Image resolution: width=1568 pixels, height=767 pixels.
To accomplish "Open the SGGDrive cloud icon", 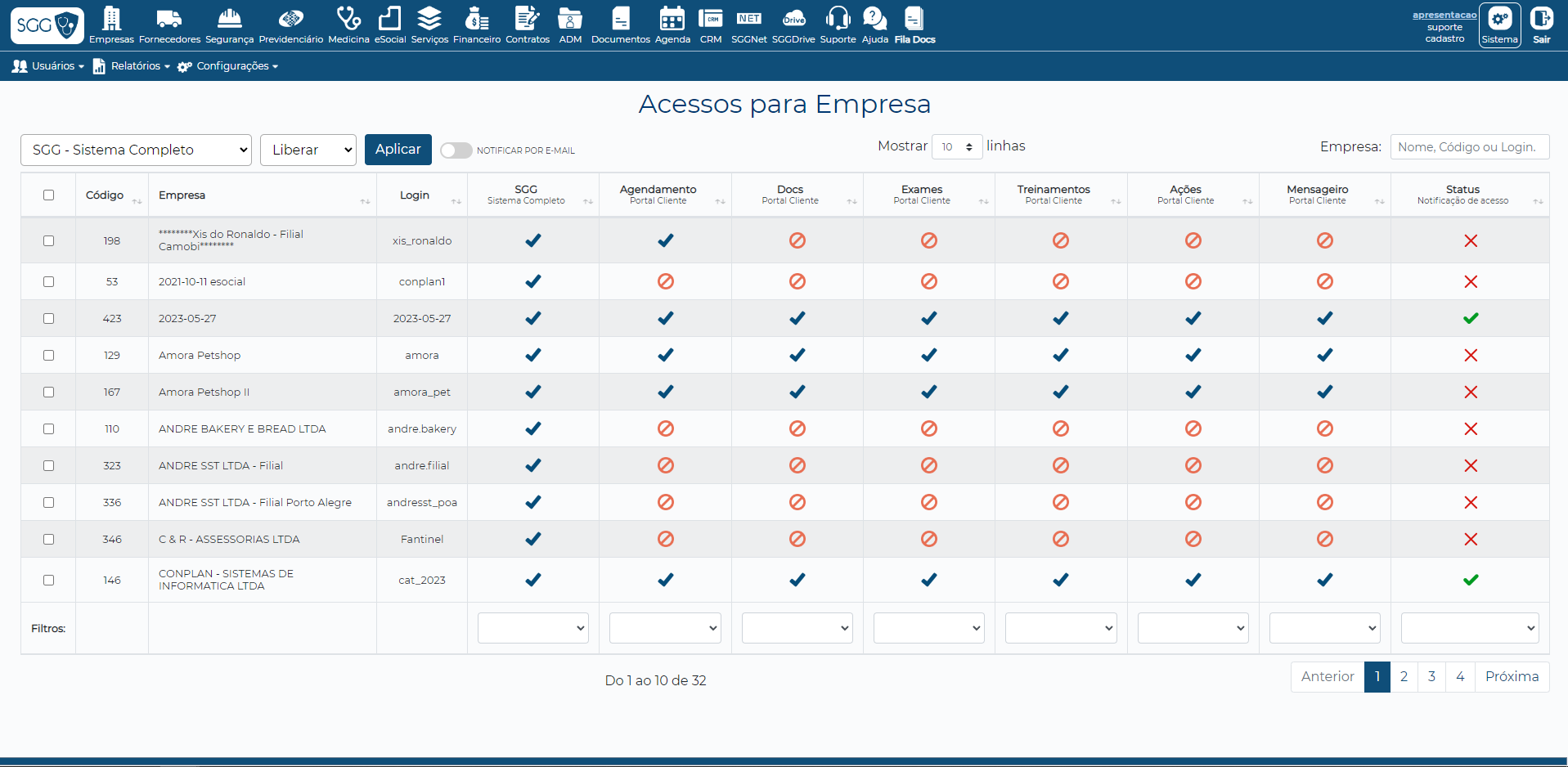I will point(793,19).
